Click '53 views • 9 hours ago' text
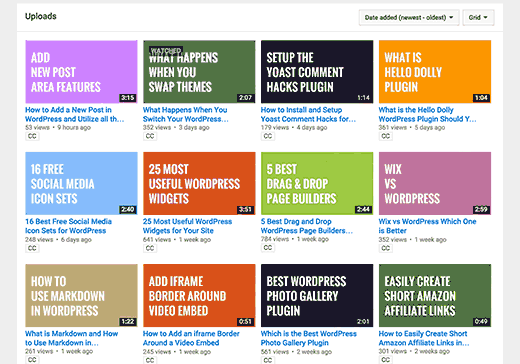The image size is (520, 364). tap(58, 127)
